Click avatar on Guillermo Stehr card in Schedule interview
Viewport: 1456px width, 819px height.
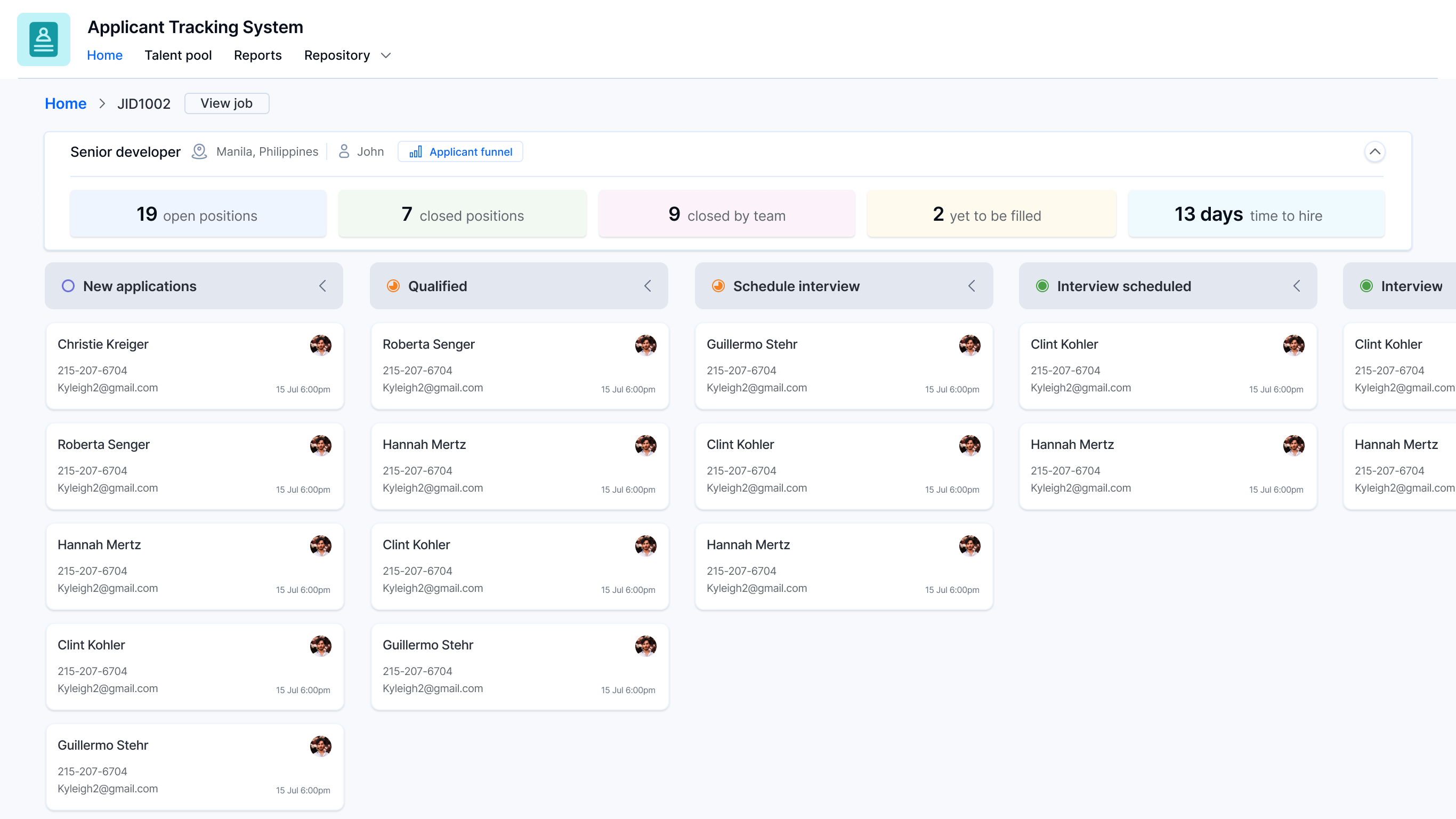pos(970,345)
